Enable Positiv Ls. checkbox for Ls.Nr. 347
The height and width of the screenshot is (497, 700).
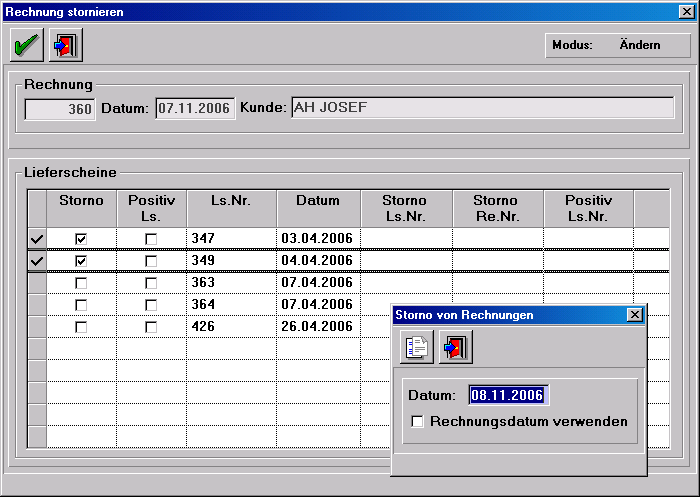(151, 238)
